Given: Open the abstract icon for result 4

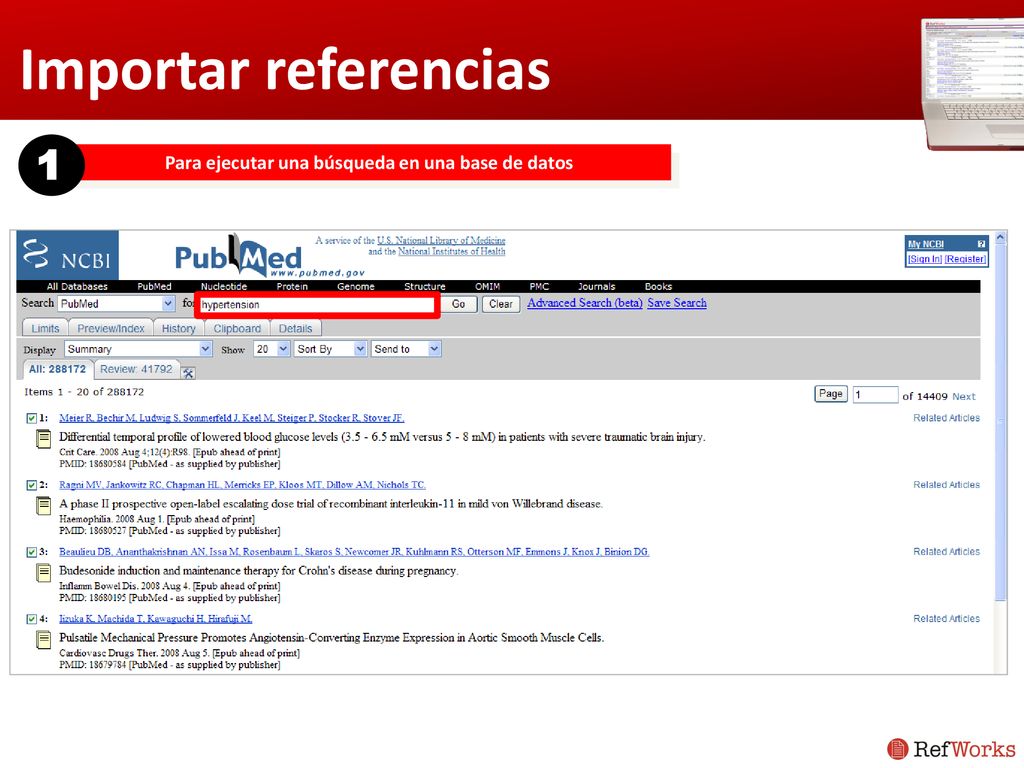Looking at the screenshot, I should pyautogui.click(x=43, y=639).
